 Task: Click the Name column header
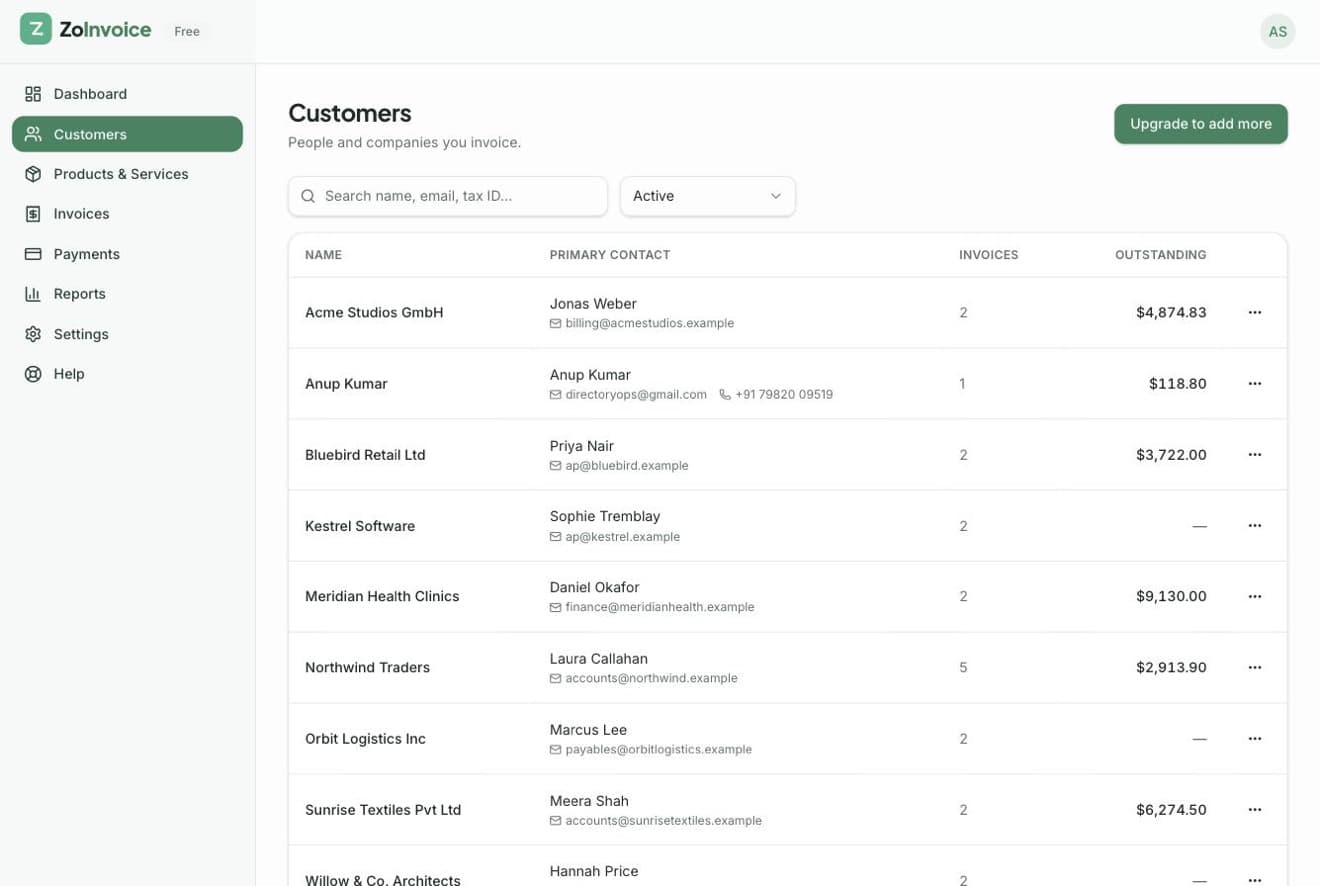(x=323, y=255)
